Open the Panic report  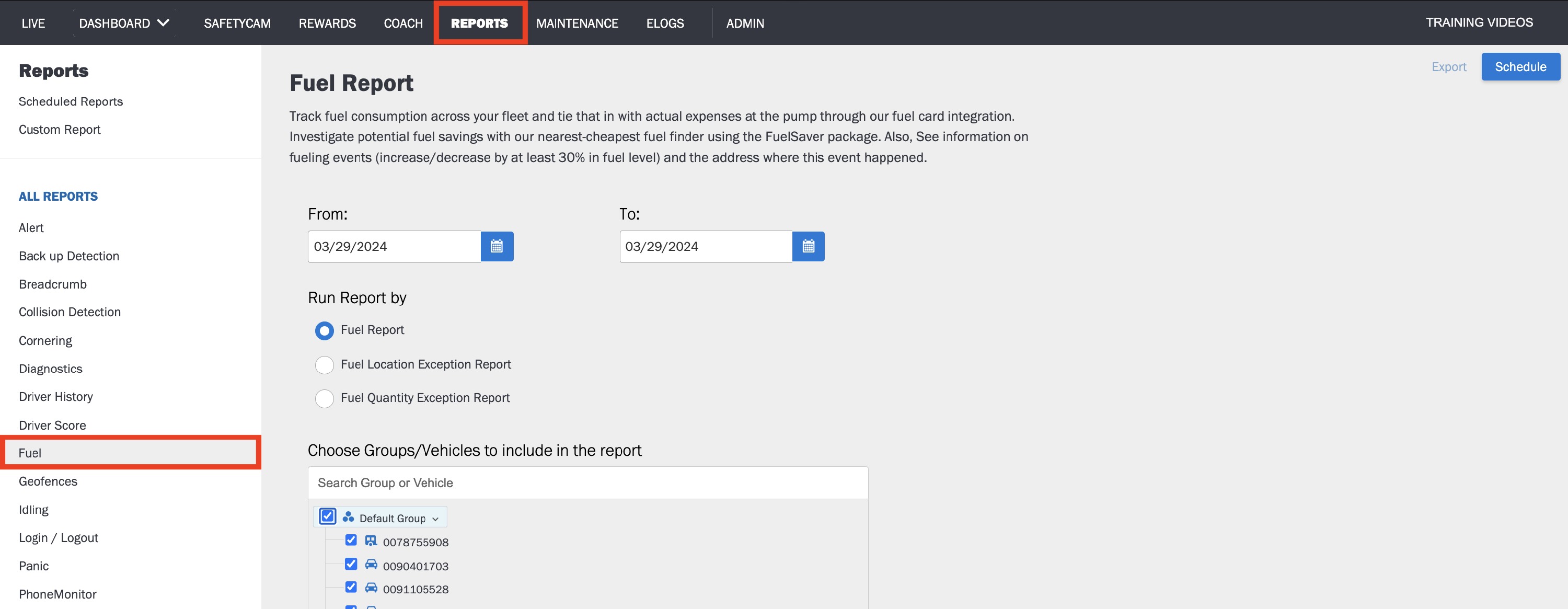[x=33, y=566]
